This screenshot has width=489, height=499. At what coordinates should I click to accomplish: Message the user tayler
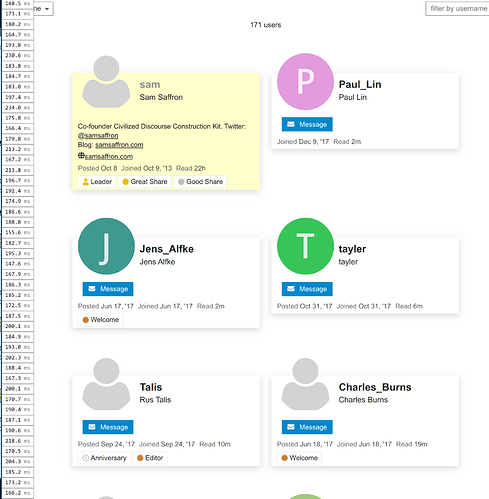click(x=307, y=289)
